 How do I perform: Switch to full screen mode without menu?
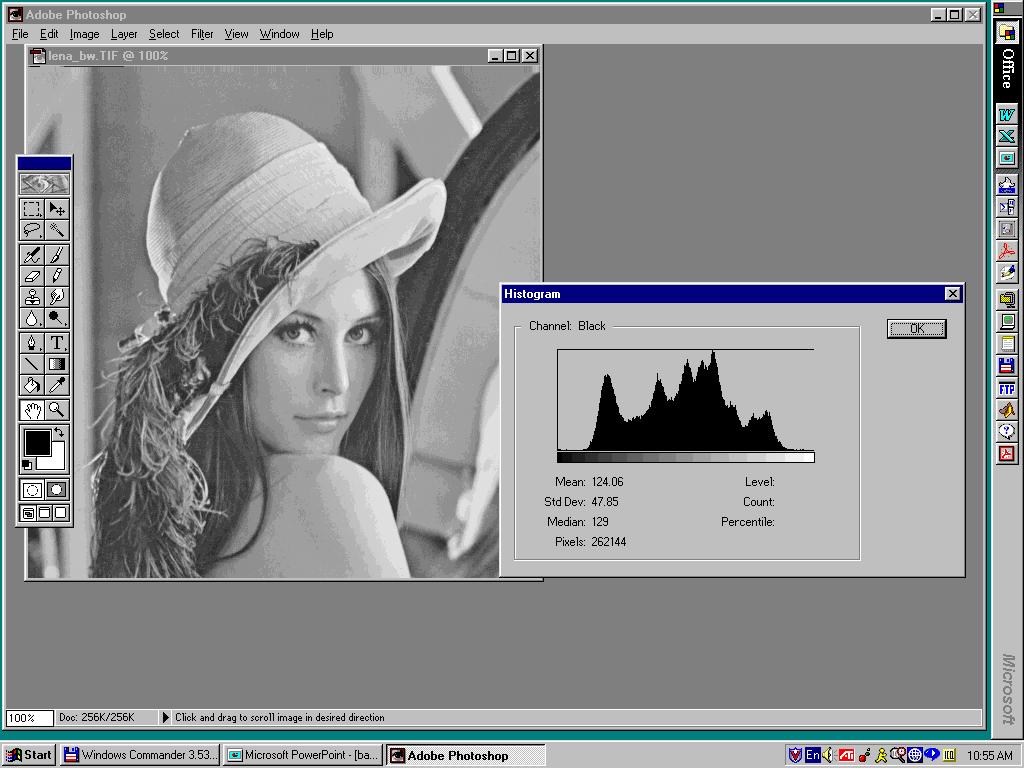tap(60, 513)
